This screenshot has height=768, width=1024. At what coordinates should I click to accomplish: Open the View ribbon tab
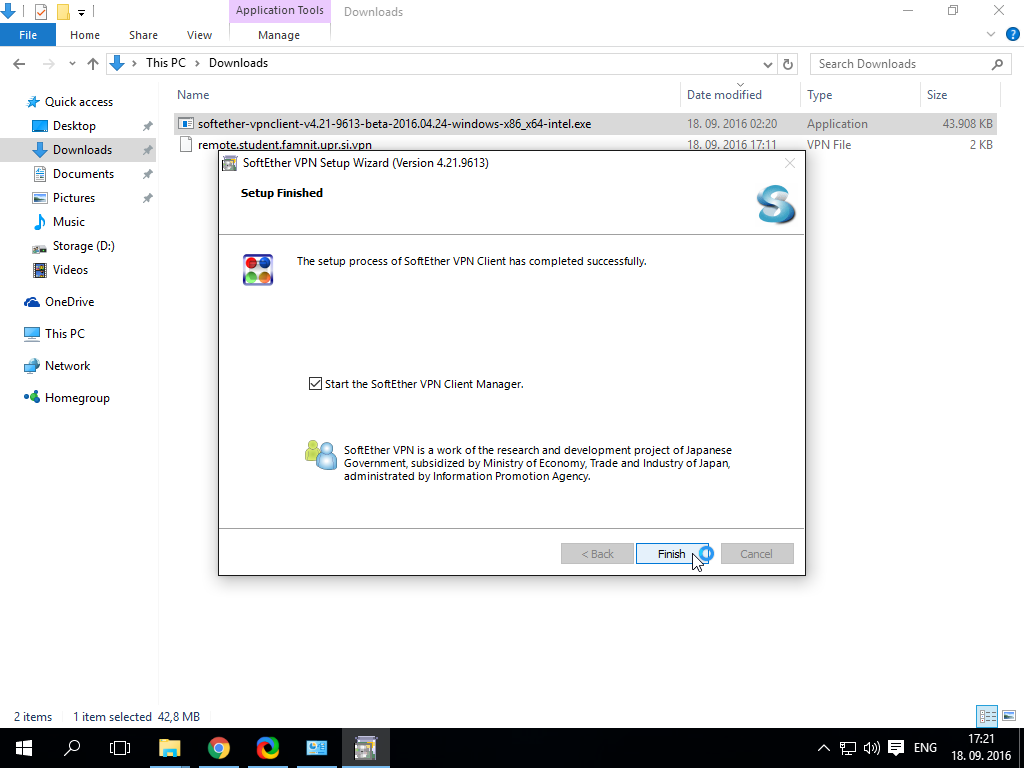[199, 35]
